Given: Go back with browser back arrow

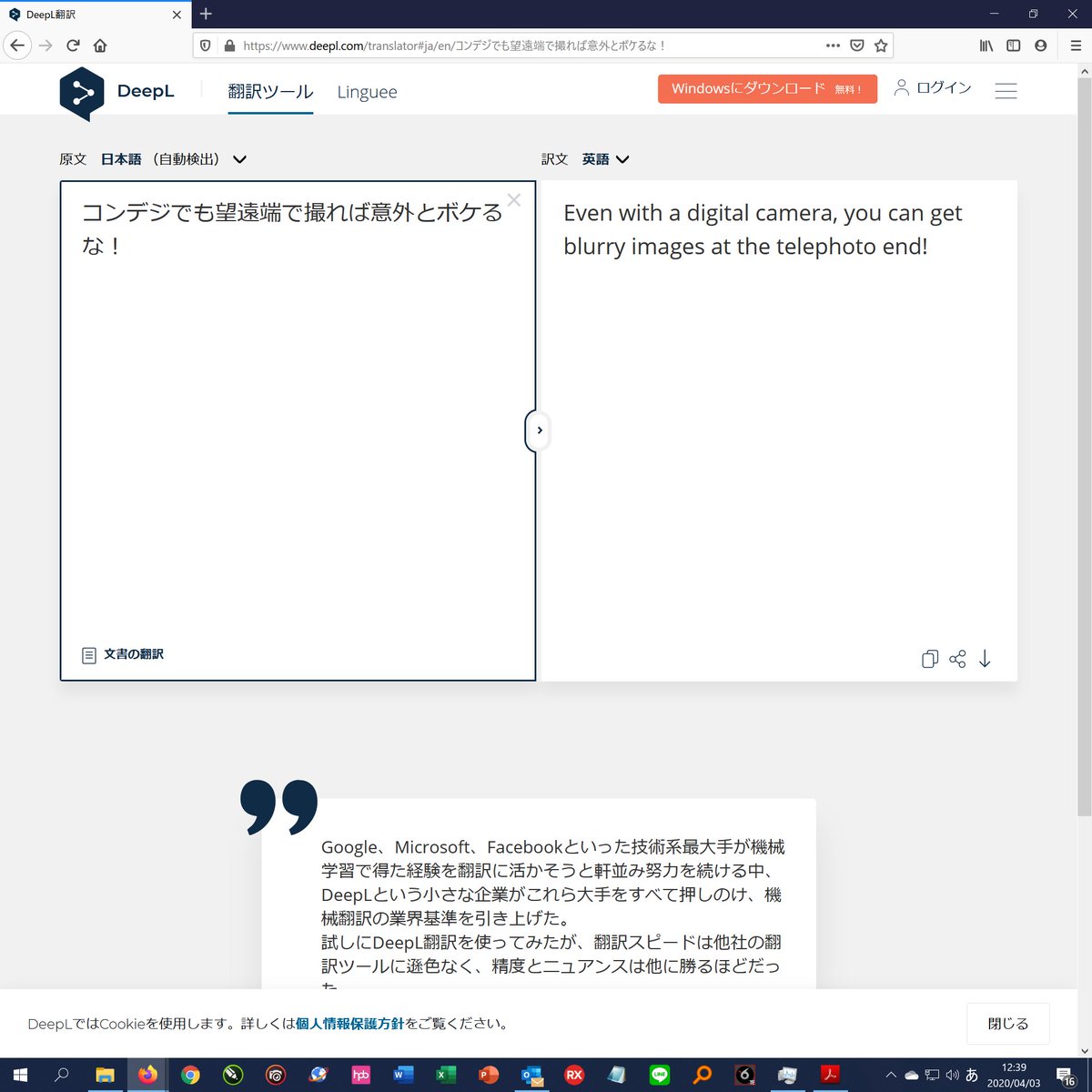Looking at the screenshot, I should (17, 45).
